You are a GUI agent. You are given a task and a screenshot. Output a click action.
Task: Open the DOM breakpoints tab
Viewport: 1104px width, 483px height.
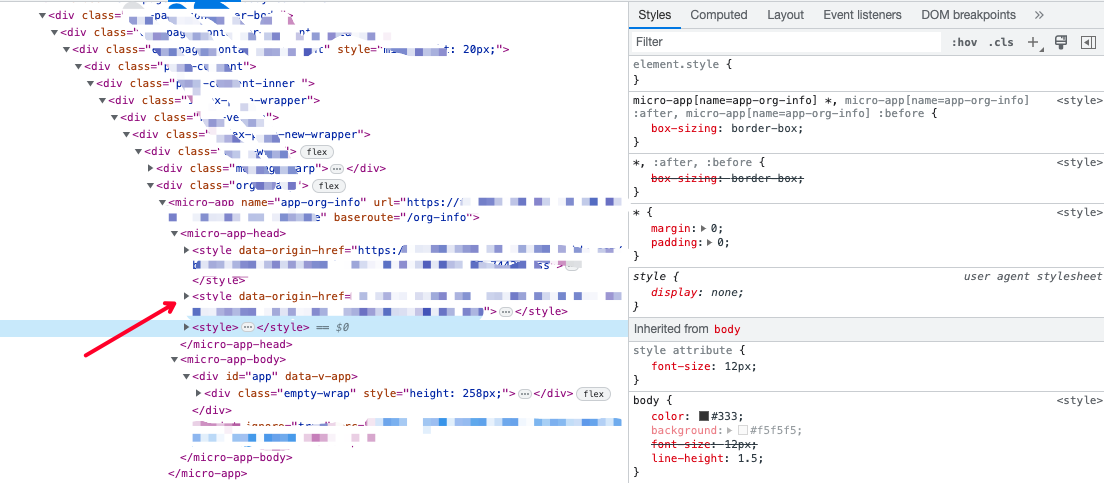[x=968, y=15]
